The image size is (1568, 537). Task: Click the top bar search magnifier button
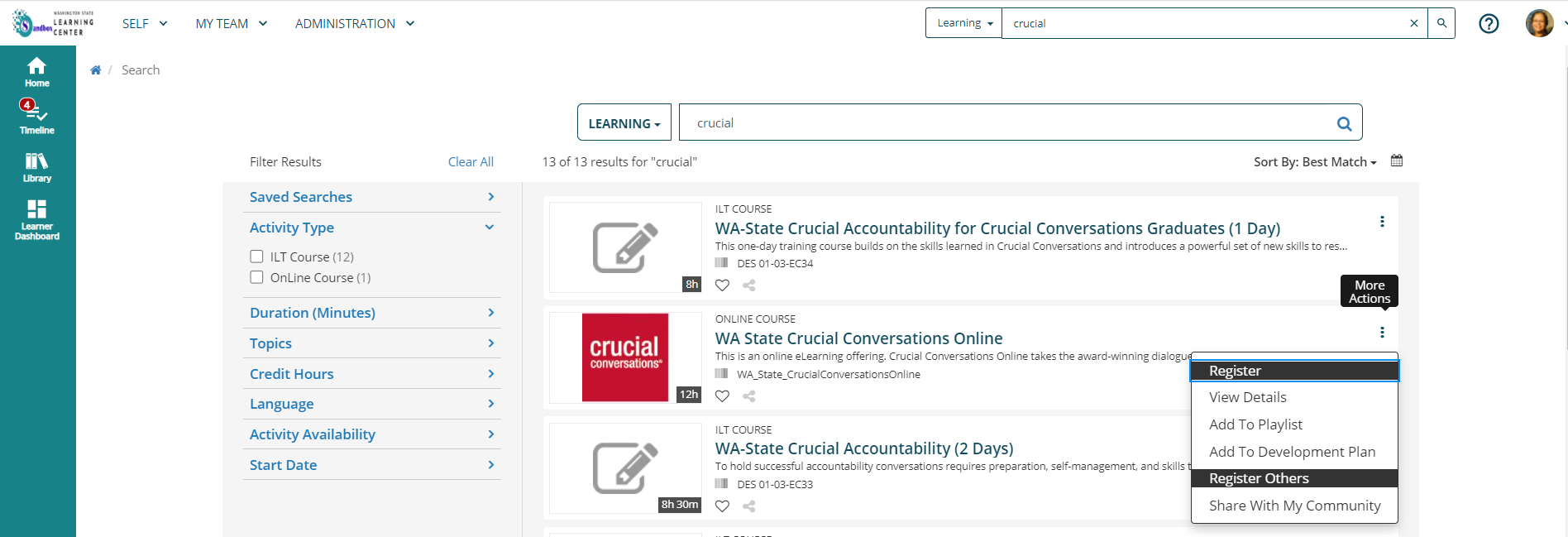(x=1441, y=23)
